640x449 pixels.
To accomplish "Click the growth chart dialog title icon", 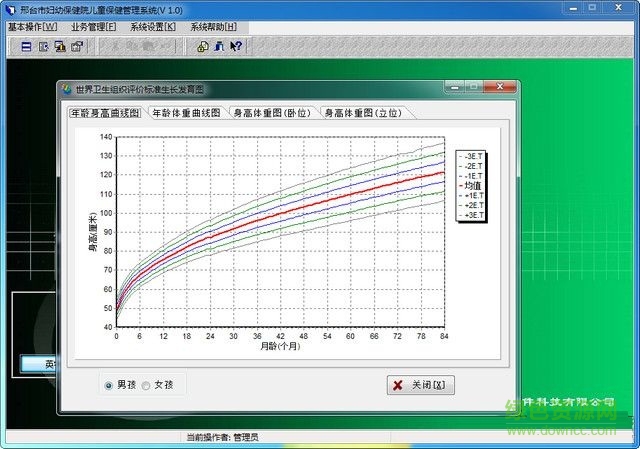I will click(67, 89).
